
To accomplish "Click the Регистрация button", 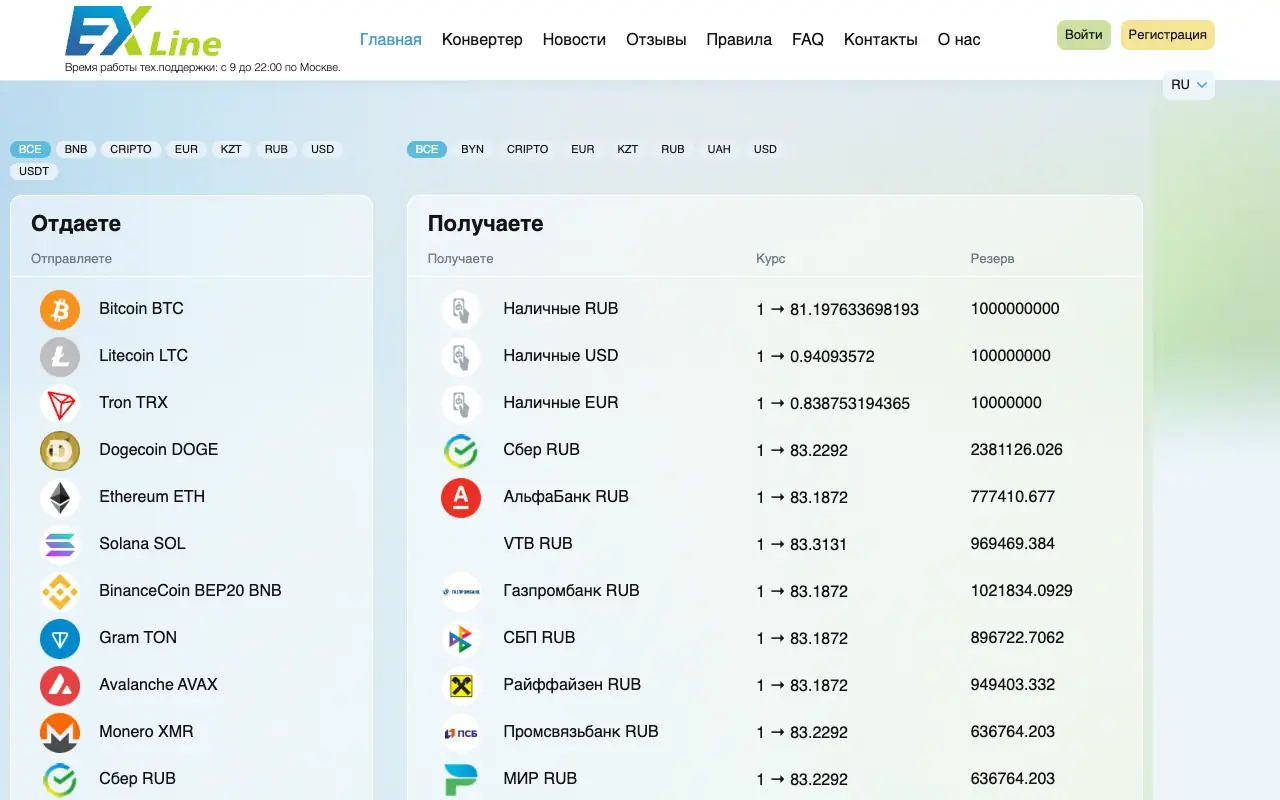I will coord(1168,35).
